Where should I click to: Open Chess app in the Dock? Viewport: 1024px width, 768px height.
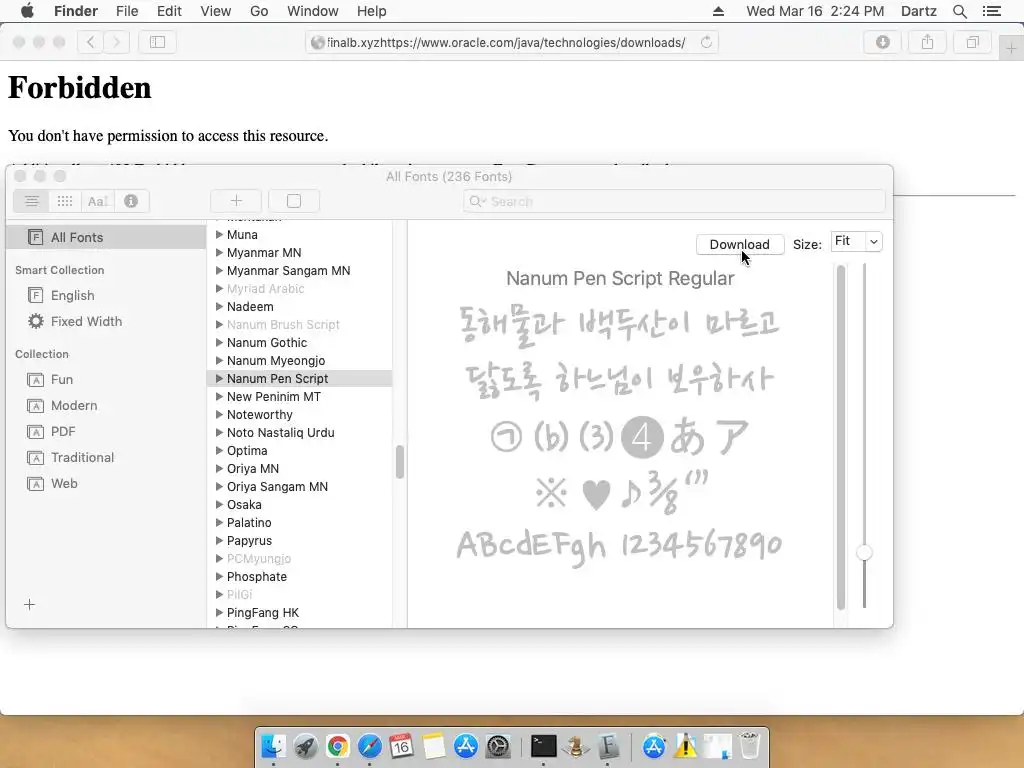pyautogui.click(x=575, y=746)
